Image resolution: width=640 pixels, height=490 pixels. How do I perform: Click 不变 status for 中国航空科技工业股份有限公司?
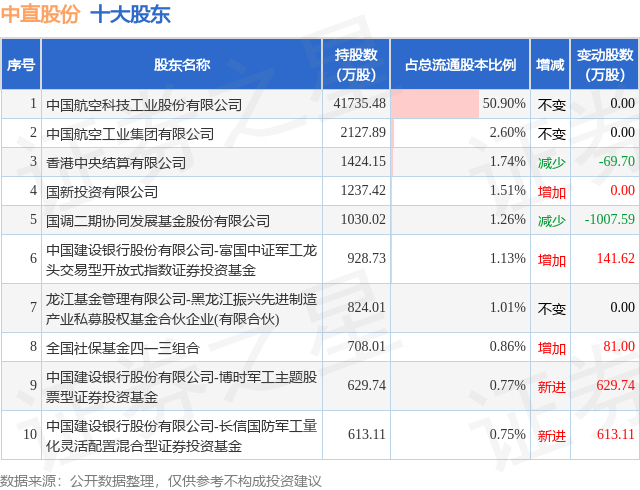coord(551,105)
